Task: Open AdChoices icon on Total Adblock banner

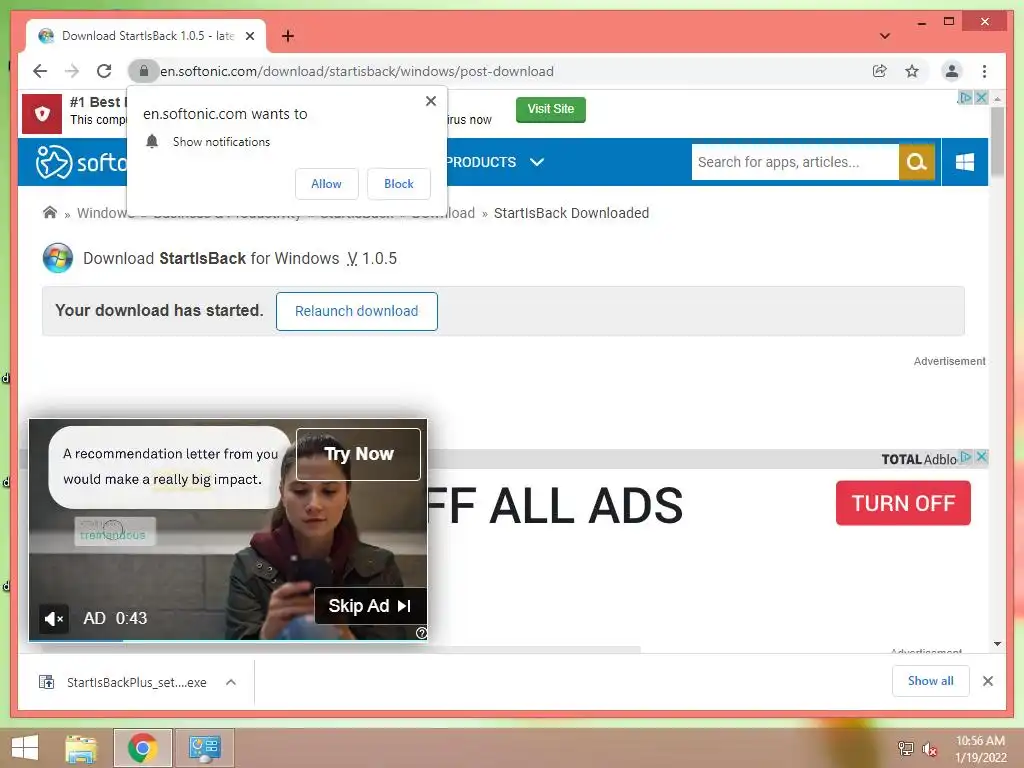Action: pos(966,456)
